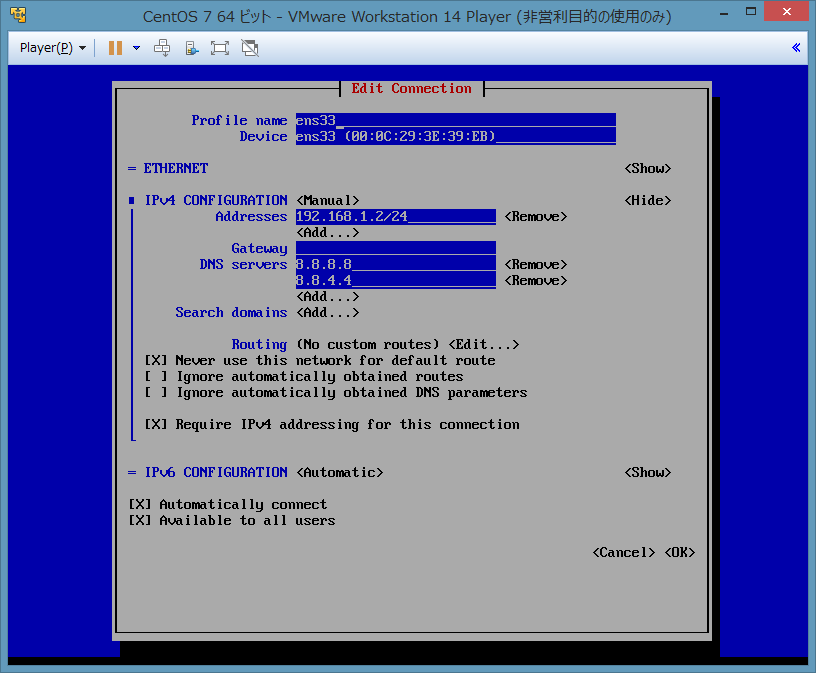The height and width of the screenshot is (673, 816).
Task: Open the power options arrow beside pause
Action: pos(136,47)
